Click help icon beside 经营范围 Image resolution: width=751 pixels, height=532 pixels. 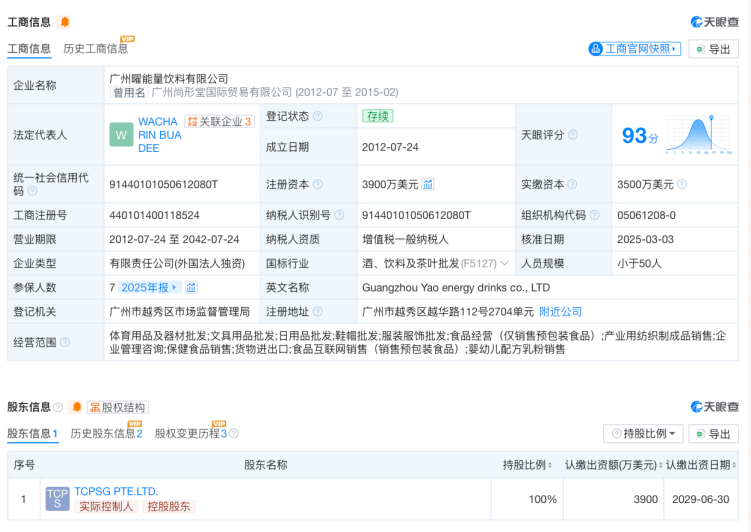(x=65, y=342)
